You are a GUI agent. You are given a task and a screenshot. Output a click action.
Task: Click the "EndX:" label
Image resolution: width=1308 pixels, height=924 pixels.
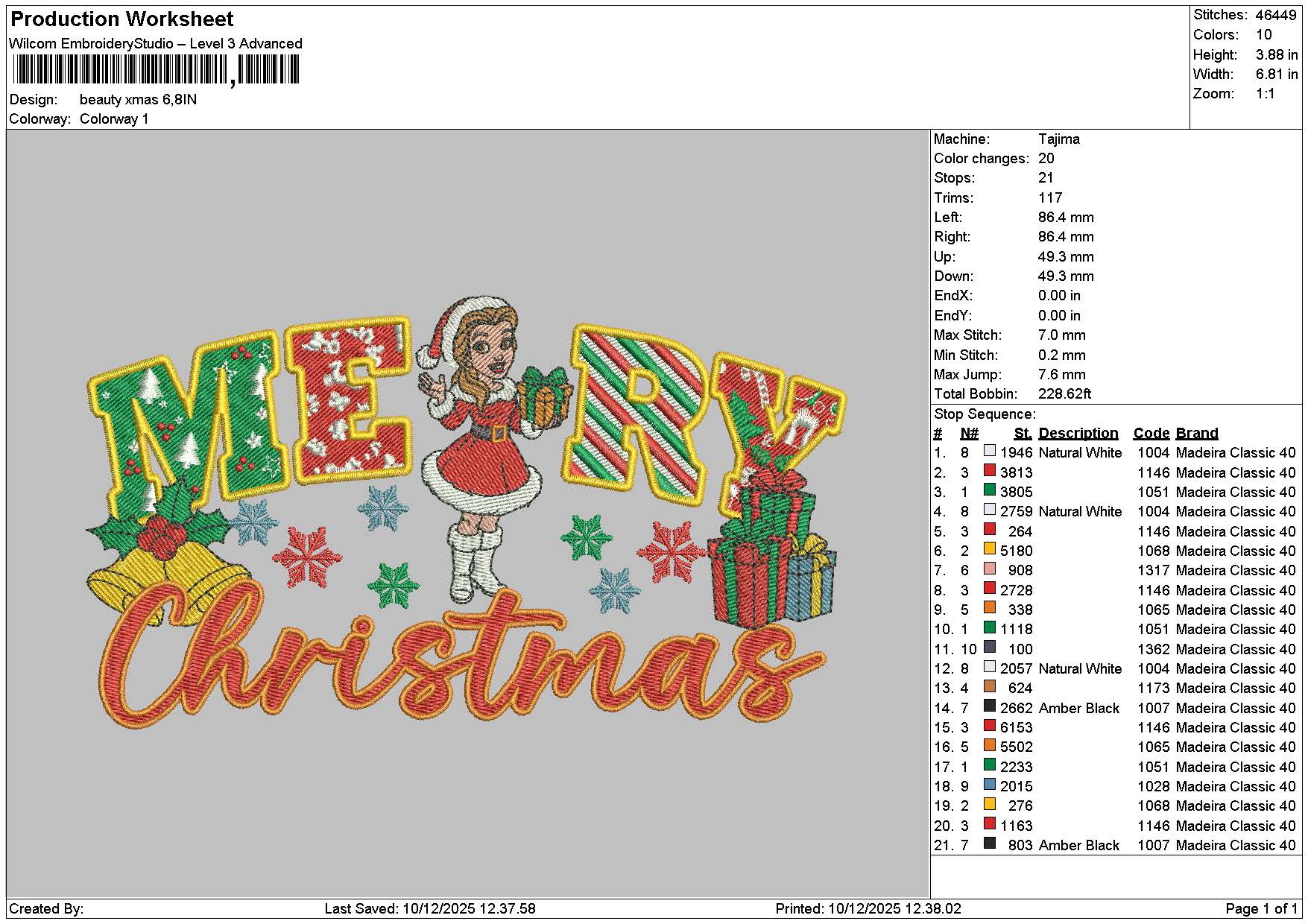point(953,296)
